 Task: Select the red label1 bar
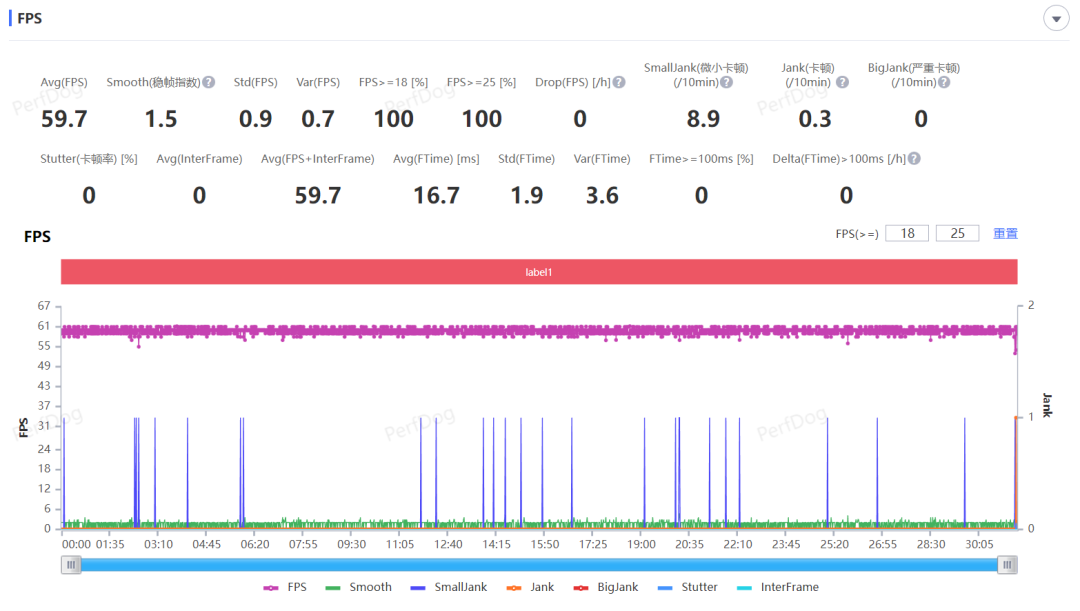point(539,272)
